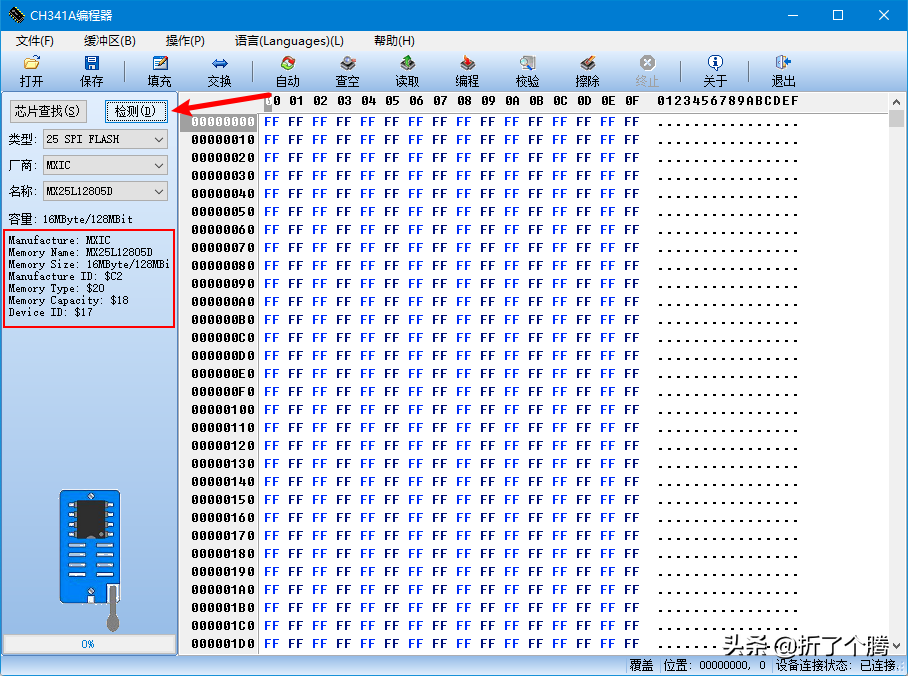
Task: Click 容量 16MByte/128MBit capacity text
Action: pyautogui.click(x=70, y=219)
